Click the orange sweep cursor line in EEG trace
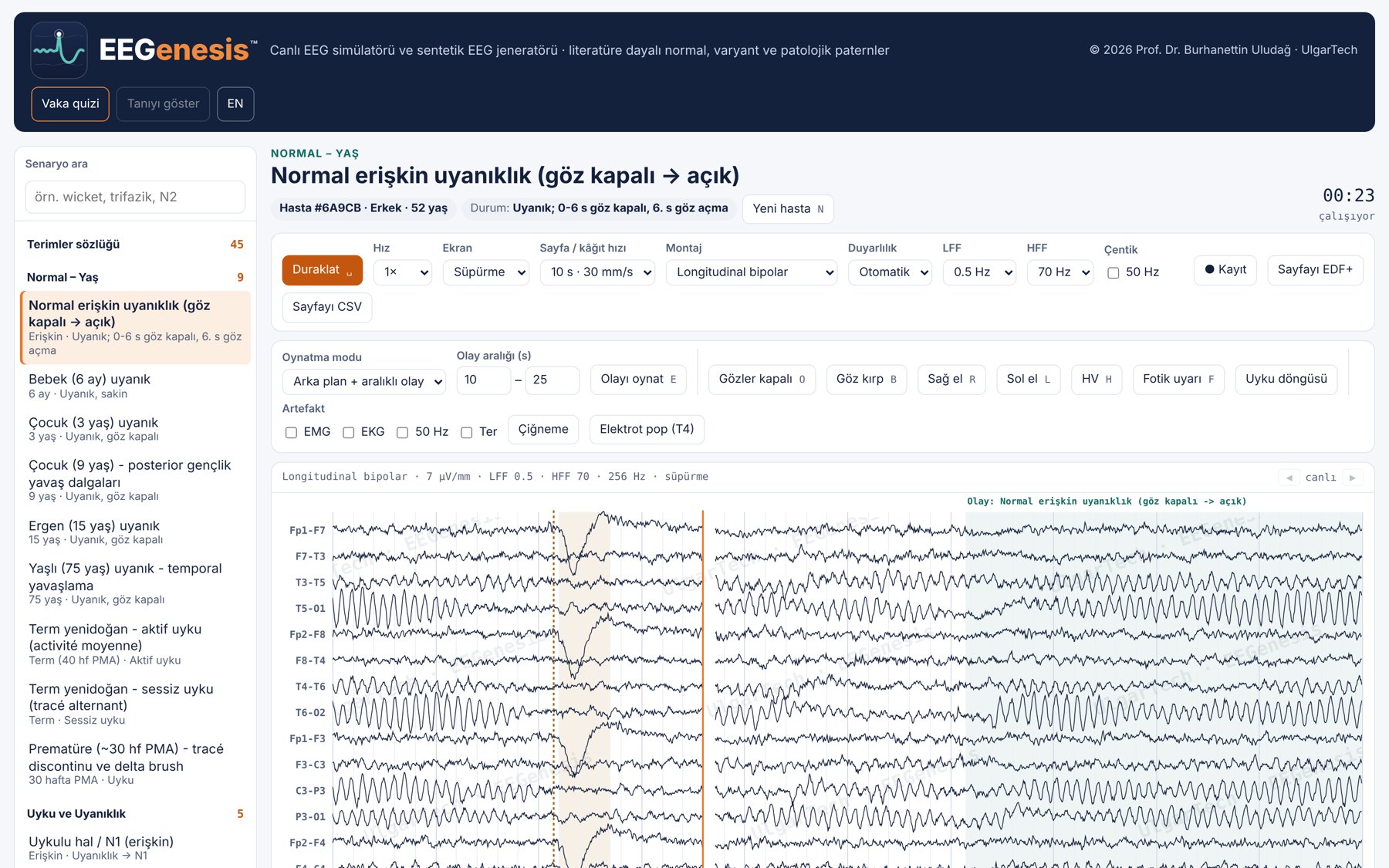The width and height of the screenshot is (1389, 868). [703, 689]
